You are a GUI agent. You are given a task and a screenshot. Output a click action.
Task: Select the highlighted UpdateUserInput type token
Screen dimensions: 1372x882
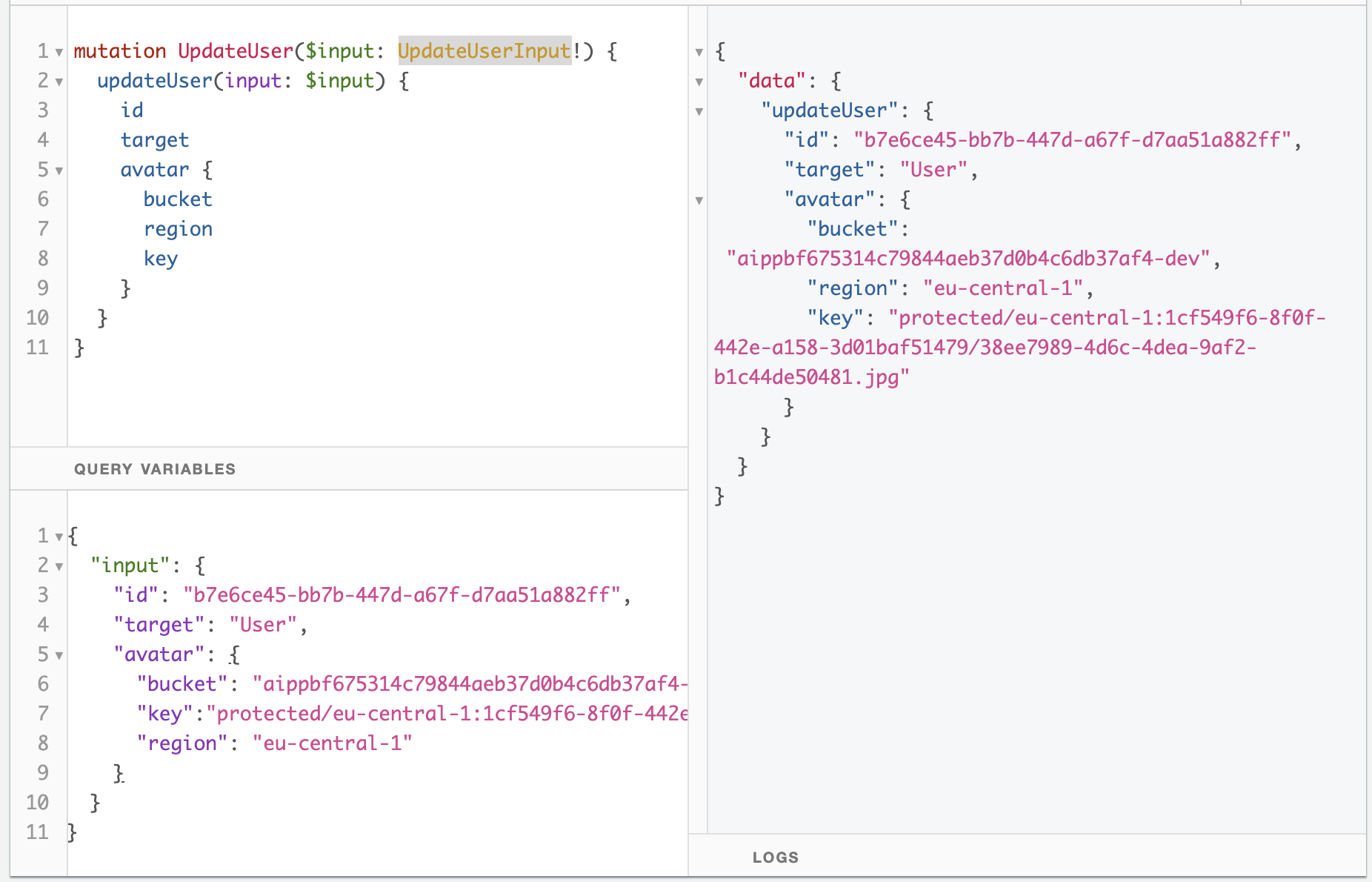[484, 50]
